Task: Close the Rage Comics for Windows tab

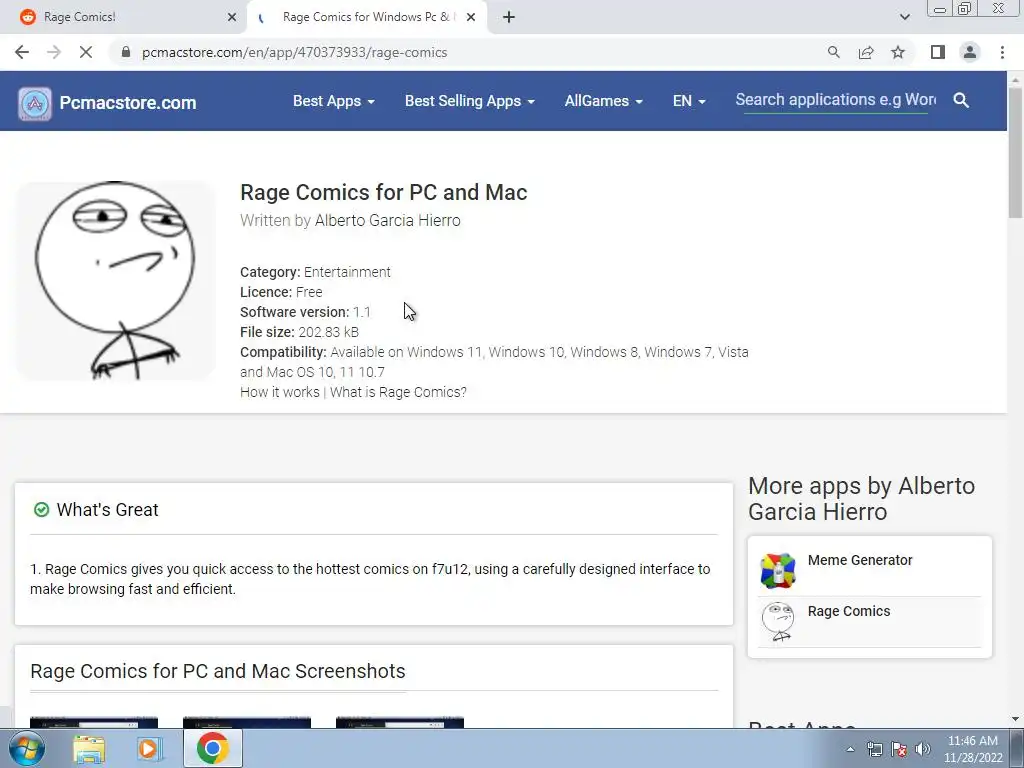Action: click(x=471, y=18)
